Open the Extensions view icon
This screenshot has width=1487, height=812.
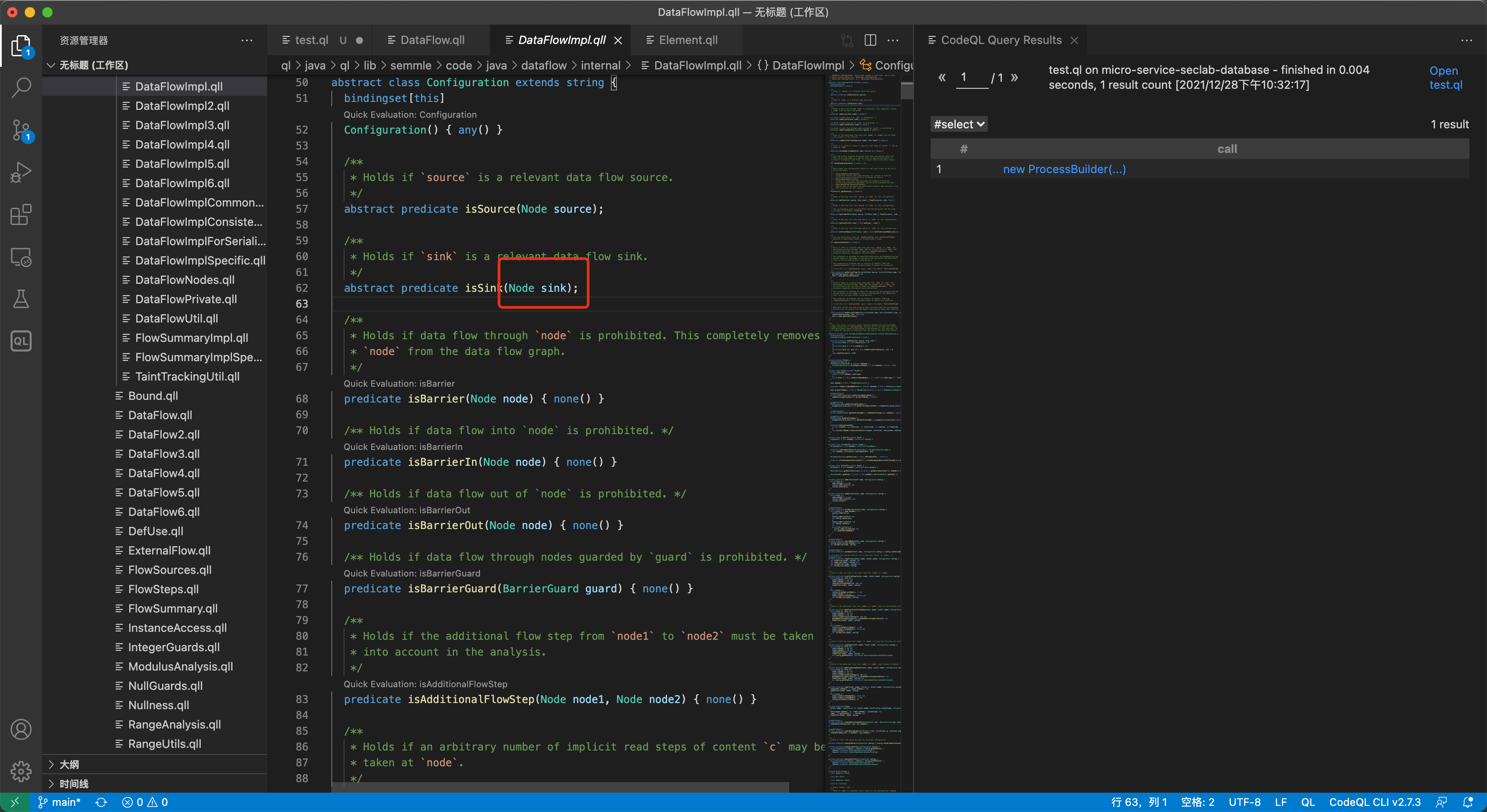tap(21, 215)
